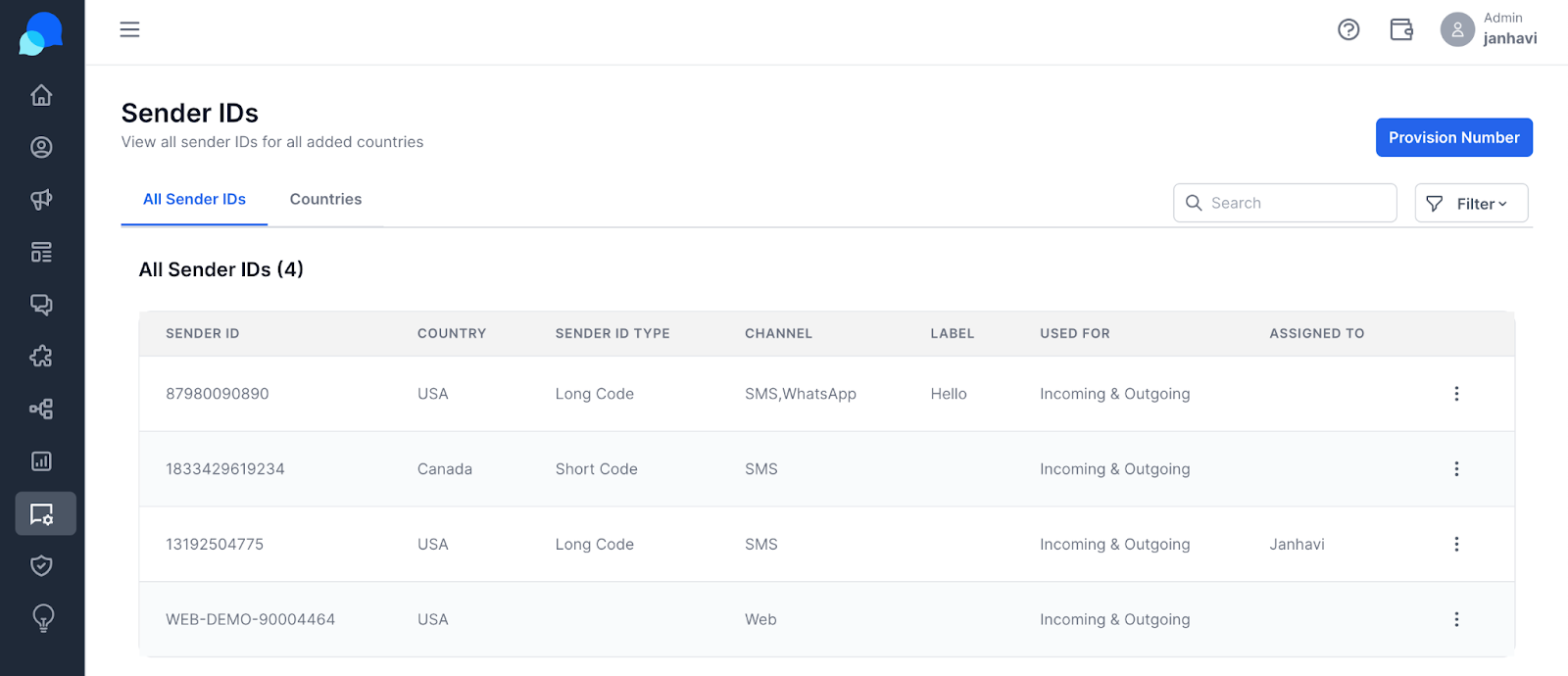Open the wallet icon in top bar
This screenshot has height=676, width=1568.
point(1401,30)
